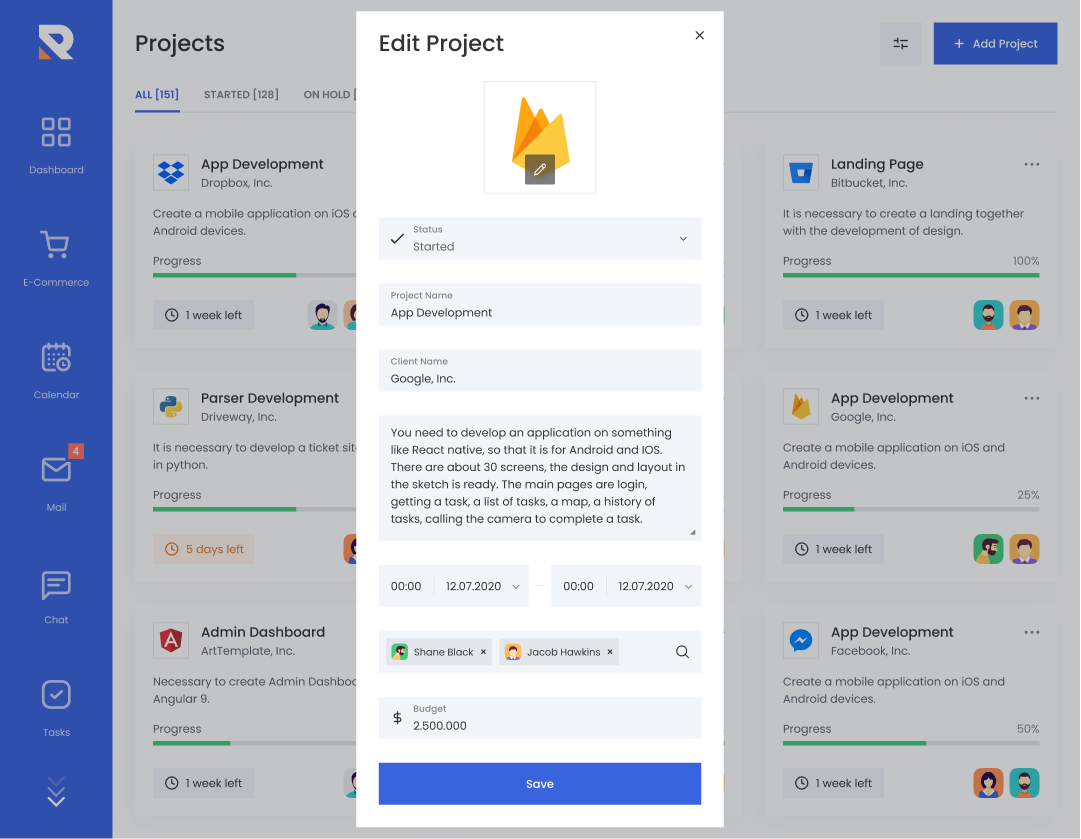Click the pencil edit icon on project logo
The width and height of the screenshot is (1081, 839).
tap(540, 169)
